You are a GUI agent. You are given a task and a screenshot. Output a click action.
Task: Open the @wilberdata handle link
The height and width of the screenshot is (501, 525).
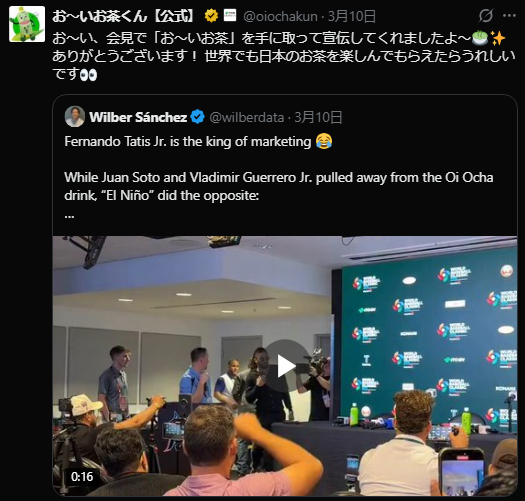coord(247,117)
